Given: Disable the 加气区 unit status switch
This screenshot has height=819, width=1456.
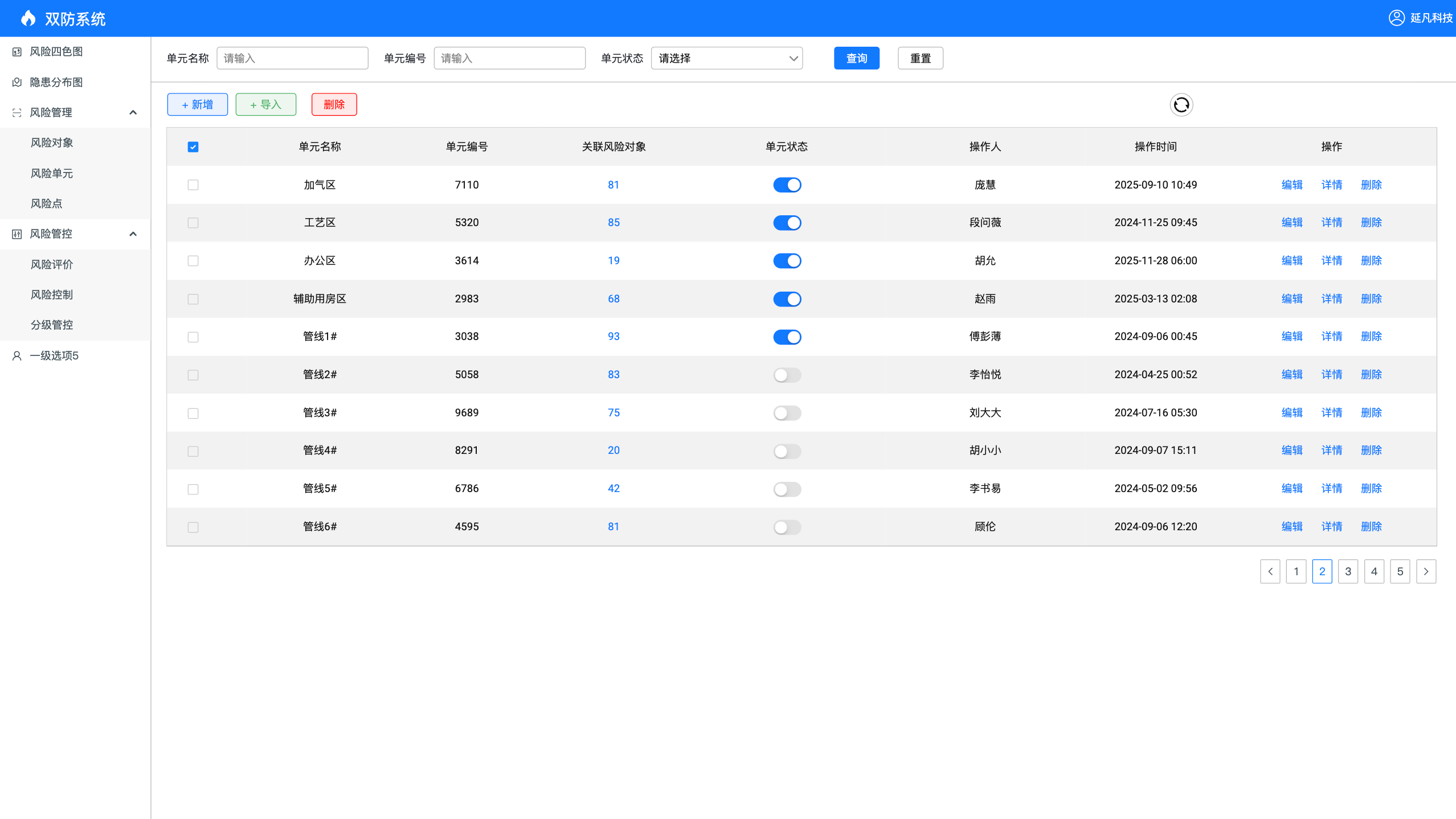Looking at the screenshot, I should tap(787, 185).
